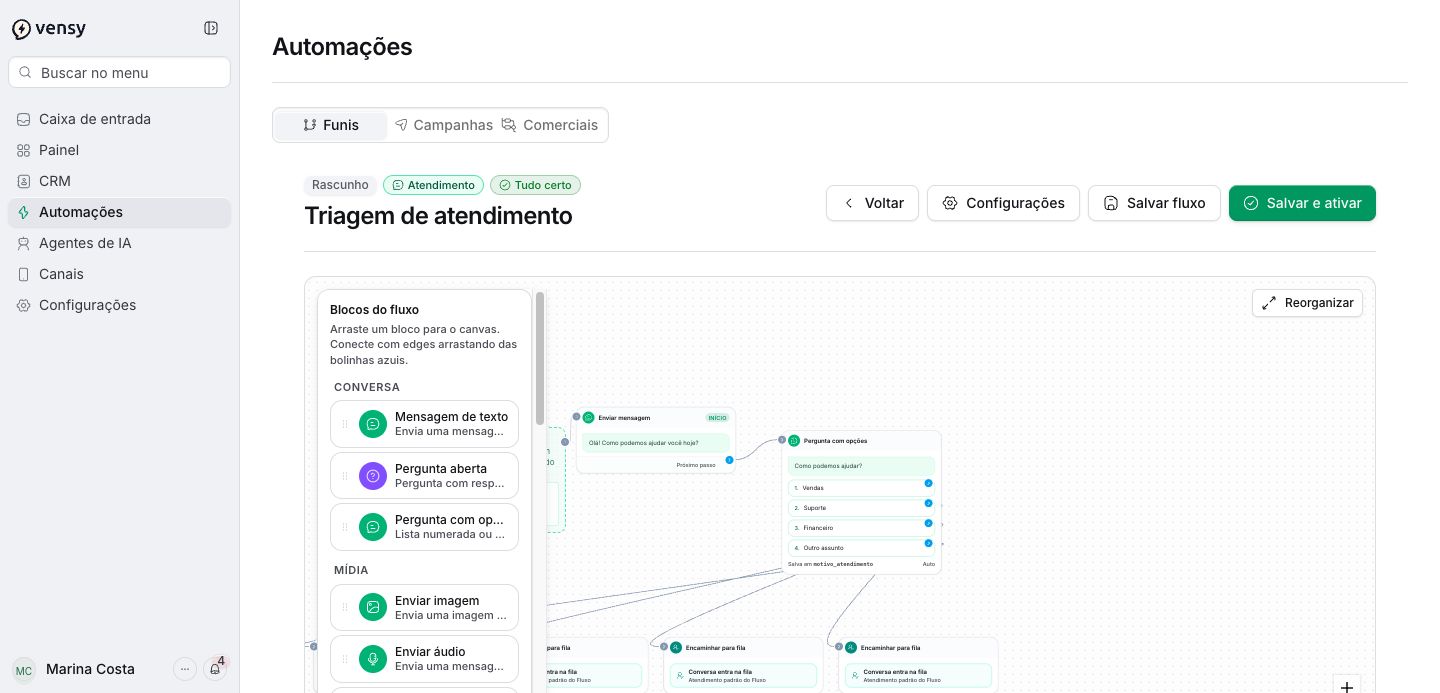Image resolution: width=1440 pixels, height=693 pixels.
Task: Select the Pergunta com opções node title
Action: pos(835,441)
